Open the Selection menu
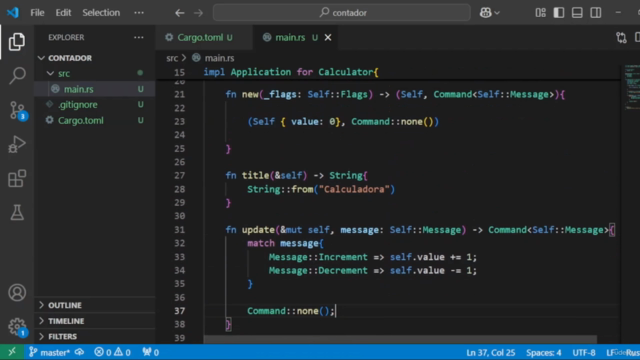The width and height of the screenshot is (640, 360). pos(101,13)
